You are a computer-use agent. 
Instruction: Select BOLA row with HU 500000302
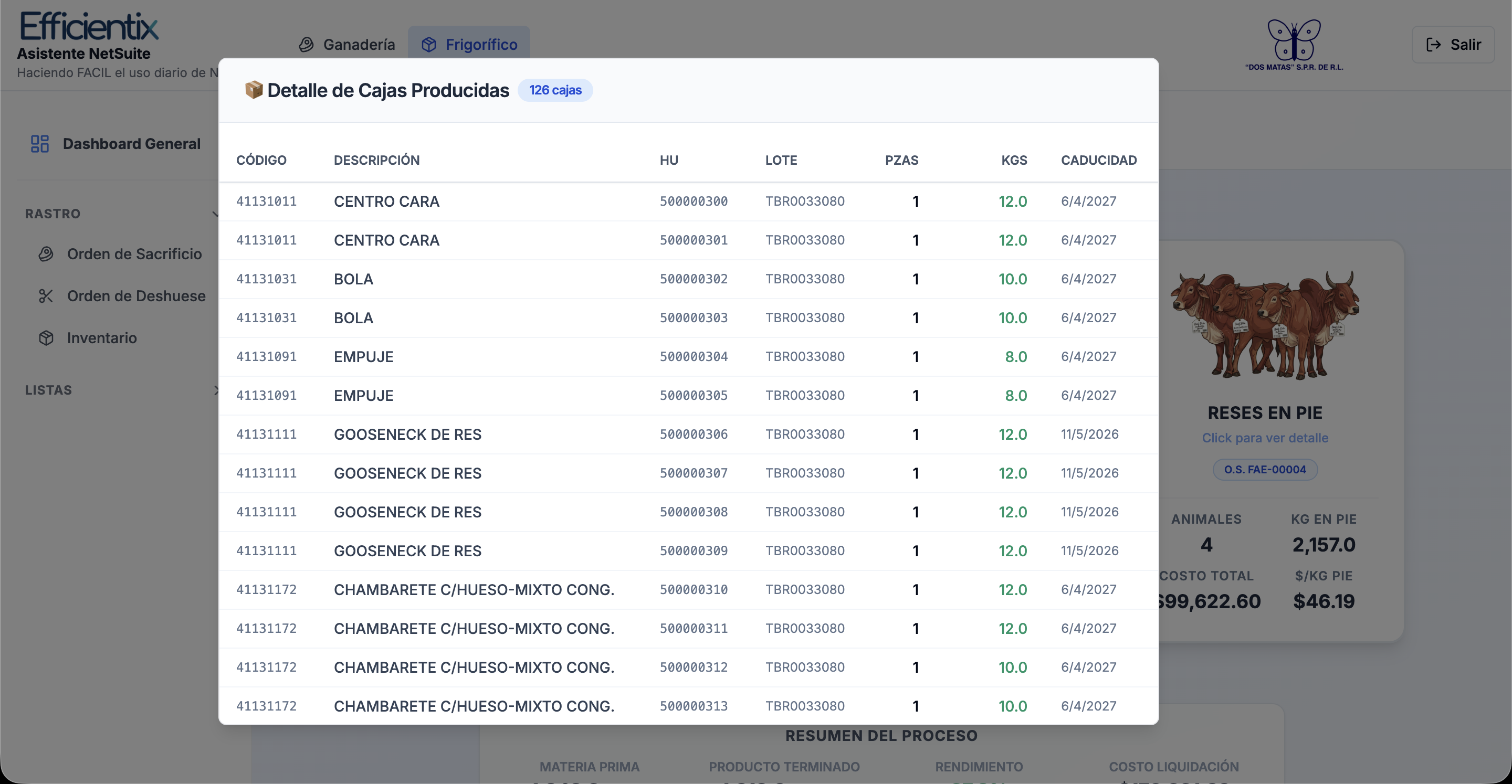(x=688, y=279)
